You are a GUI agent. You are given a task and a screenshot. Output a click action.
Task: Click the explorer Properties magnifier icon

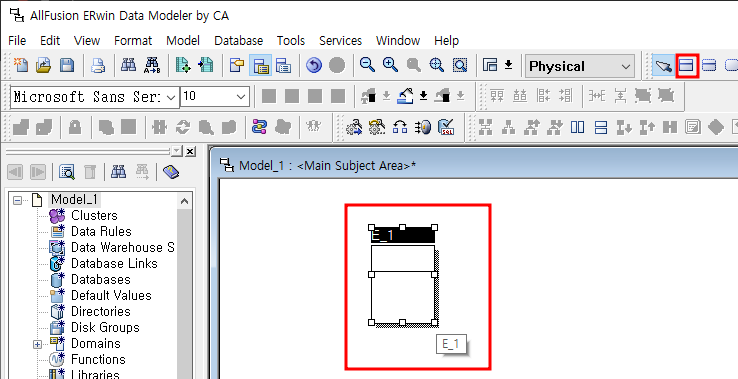67,172
